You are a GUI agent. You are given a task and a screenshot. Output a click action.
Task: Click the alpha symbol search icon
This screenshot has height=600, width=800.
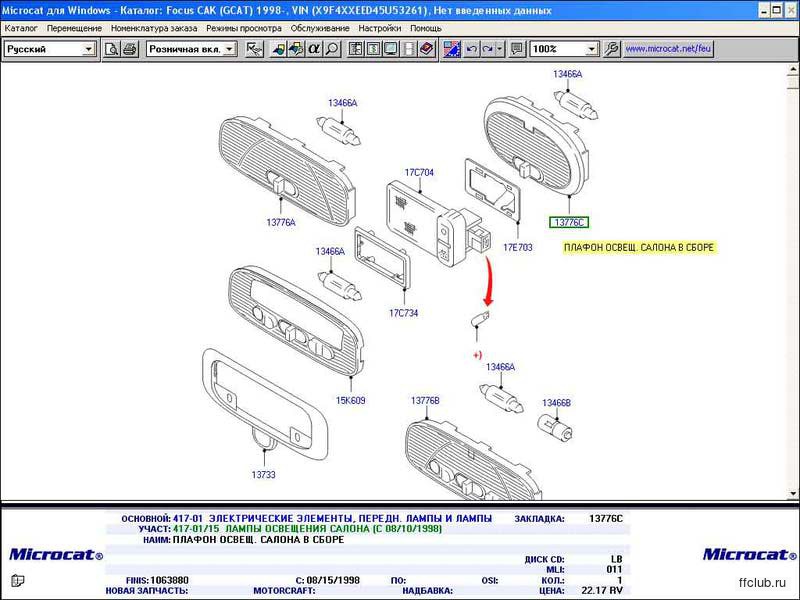(x=314, y=49)
